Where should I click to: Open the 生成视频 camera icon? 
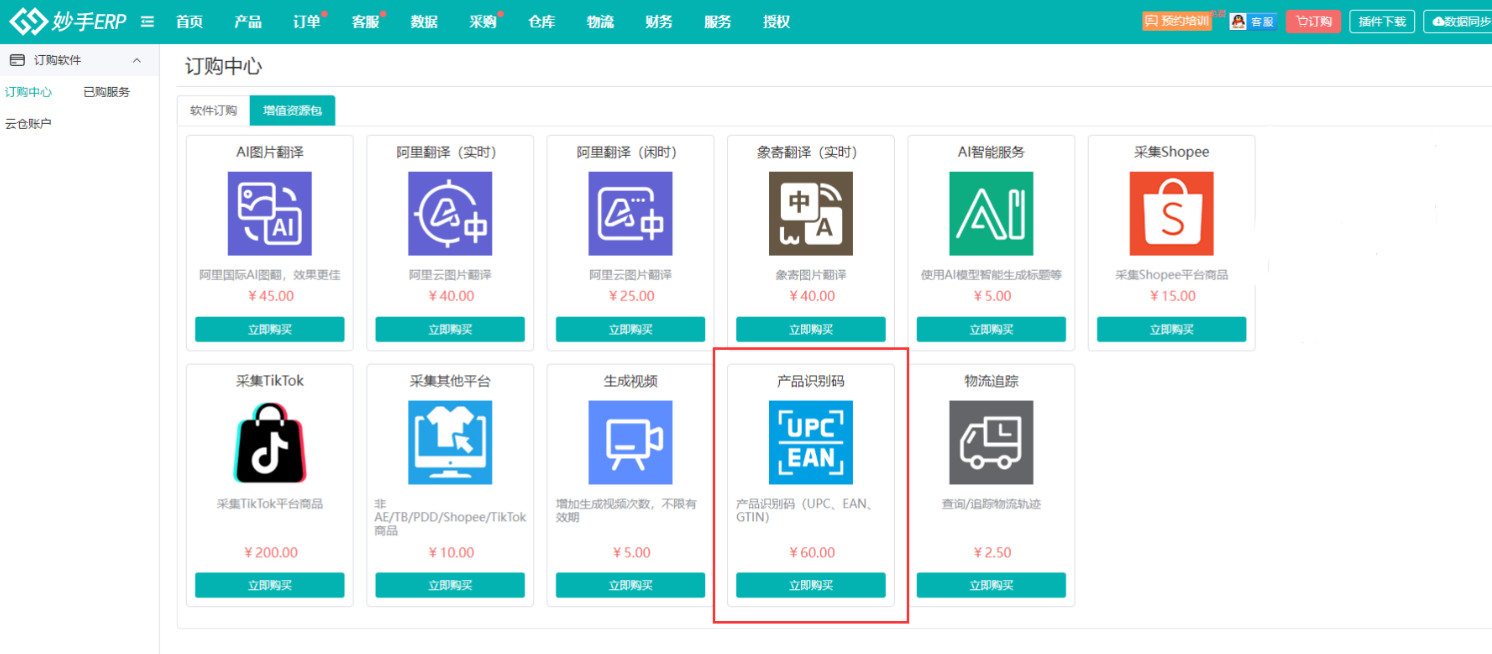(x=631, y=442)
